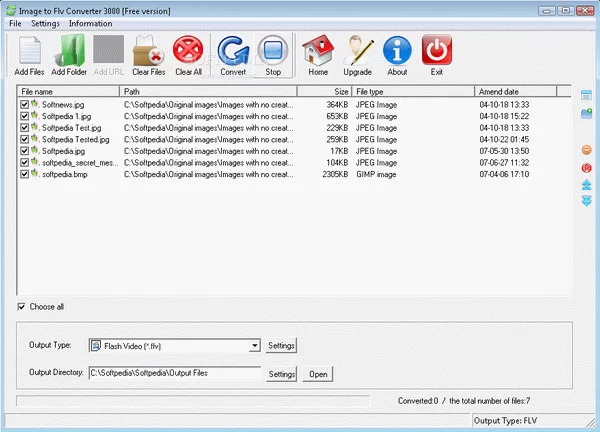The image size is (600, 432).
Task: Toggle the Choose all checkbox
Action: tap(21, 306)
